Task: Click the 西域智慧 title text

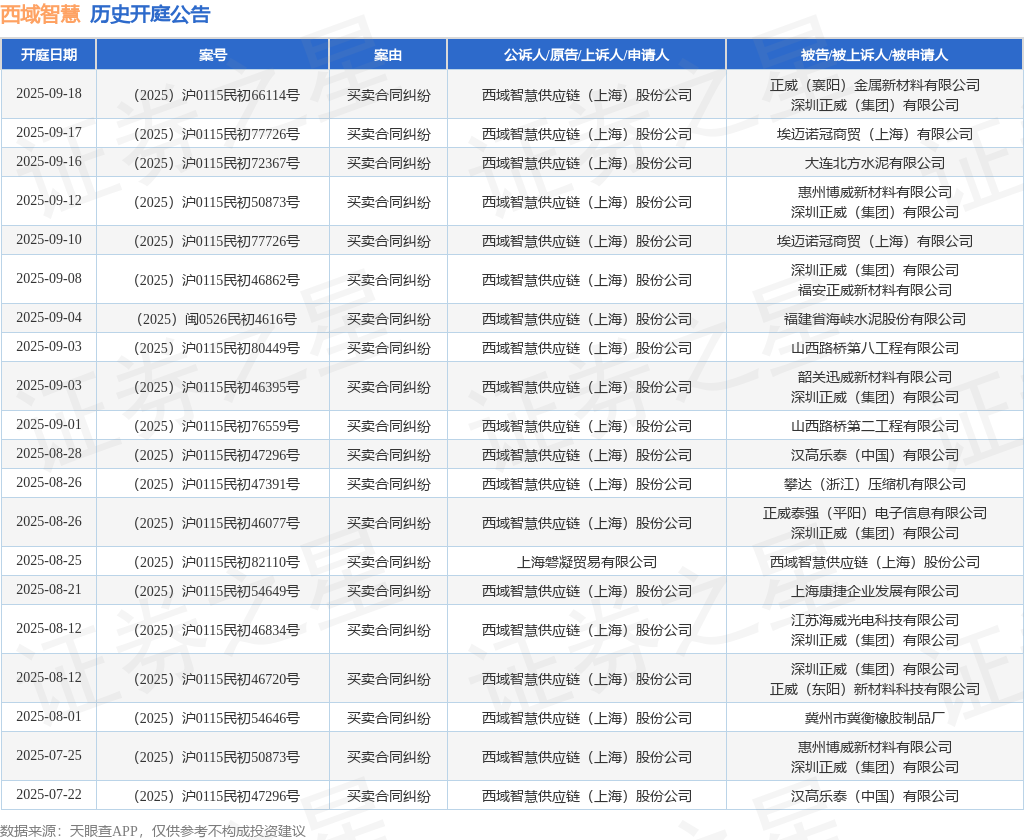Action: pyautogui.click(x=40, y=14)
